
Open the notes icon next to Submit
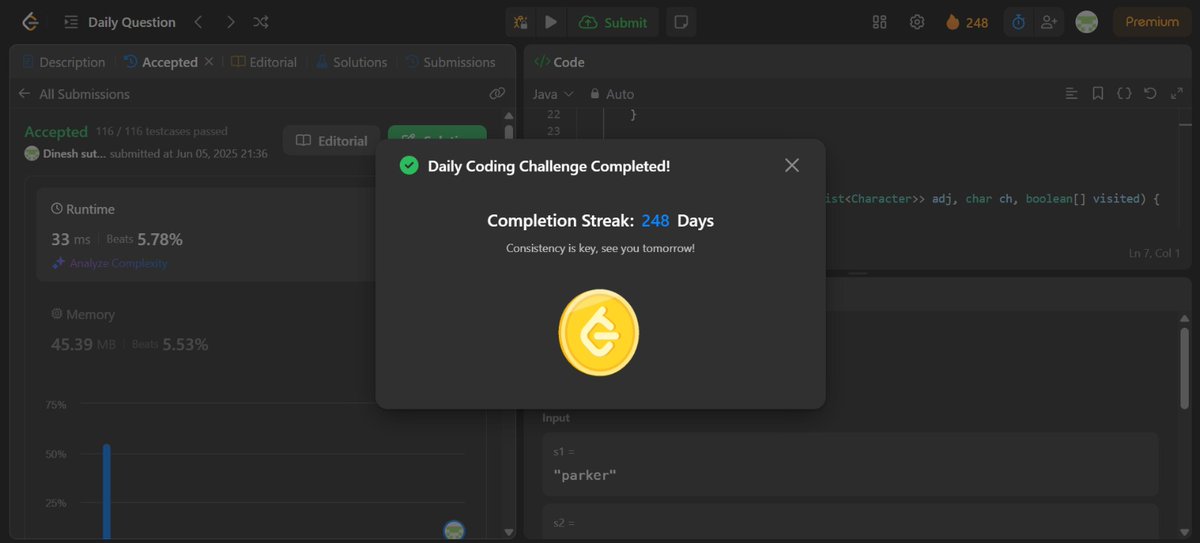[x=681, y=22]
